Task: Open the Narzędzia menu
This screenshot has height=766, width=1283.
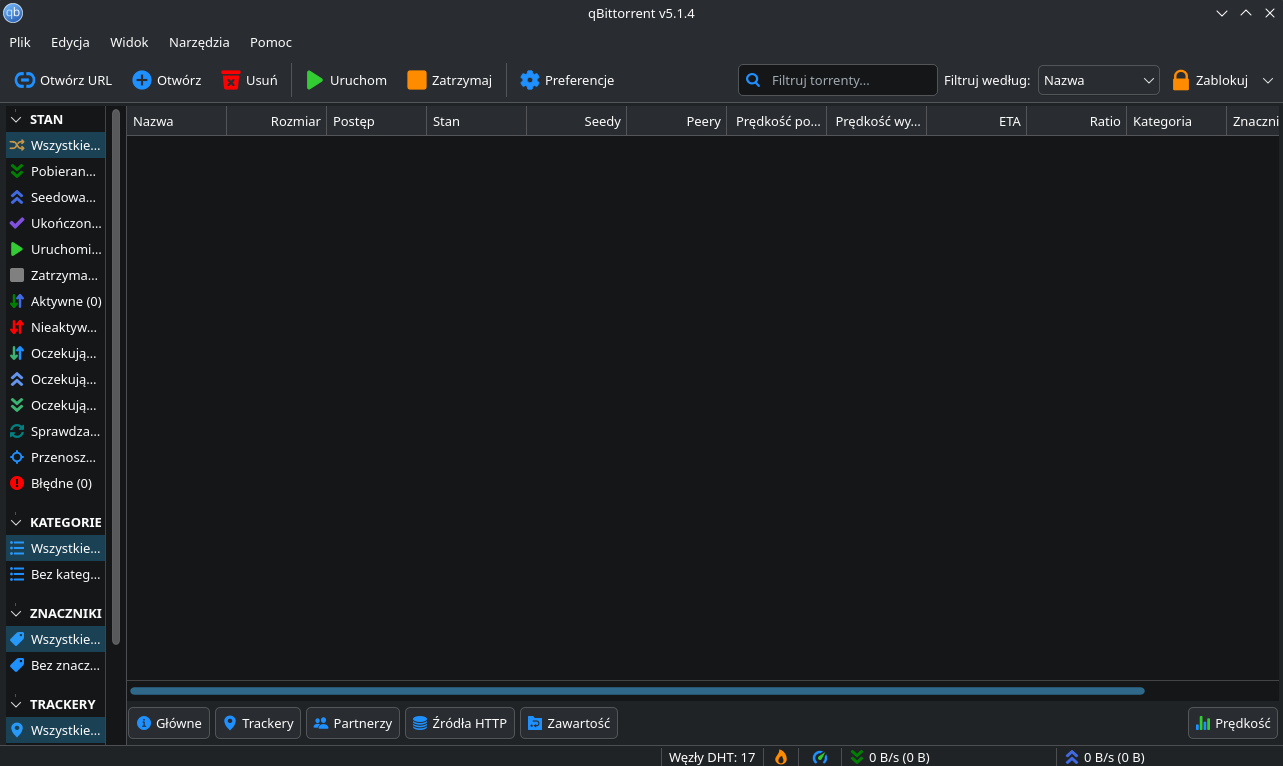Action: tap(199, 42)
